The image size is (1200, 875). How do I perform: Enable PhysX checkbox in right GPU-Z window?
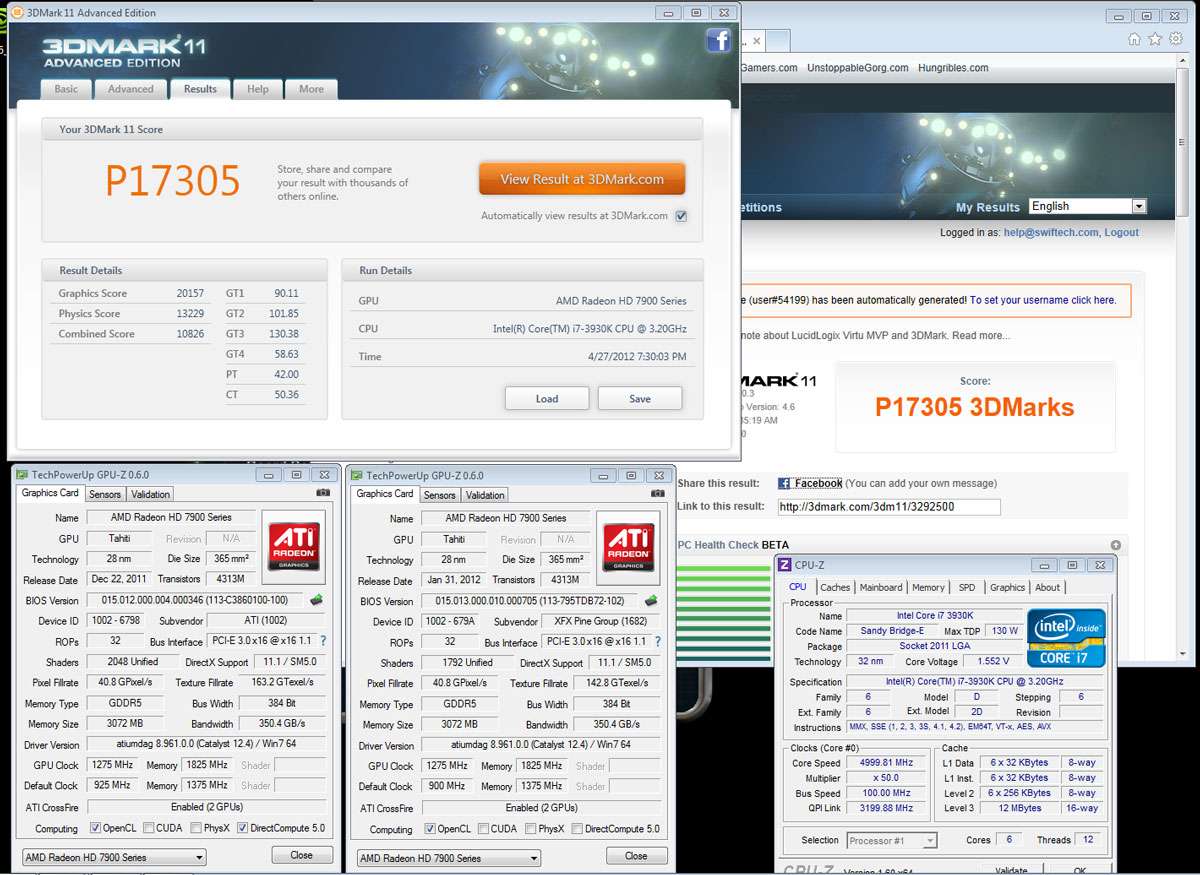[x=530, y=829]
